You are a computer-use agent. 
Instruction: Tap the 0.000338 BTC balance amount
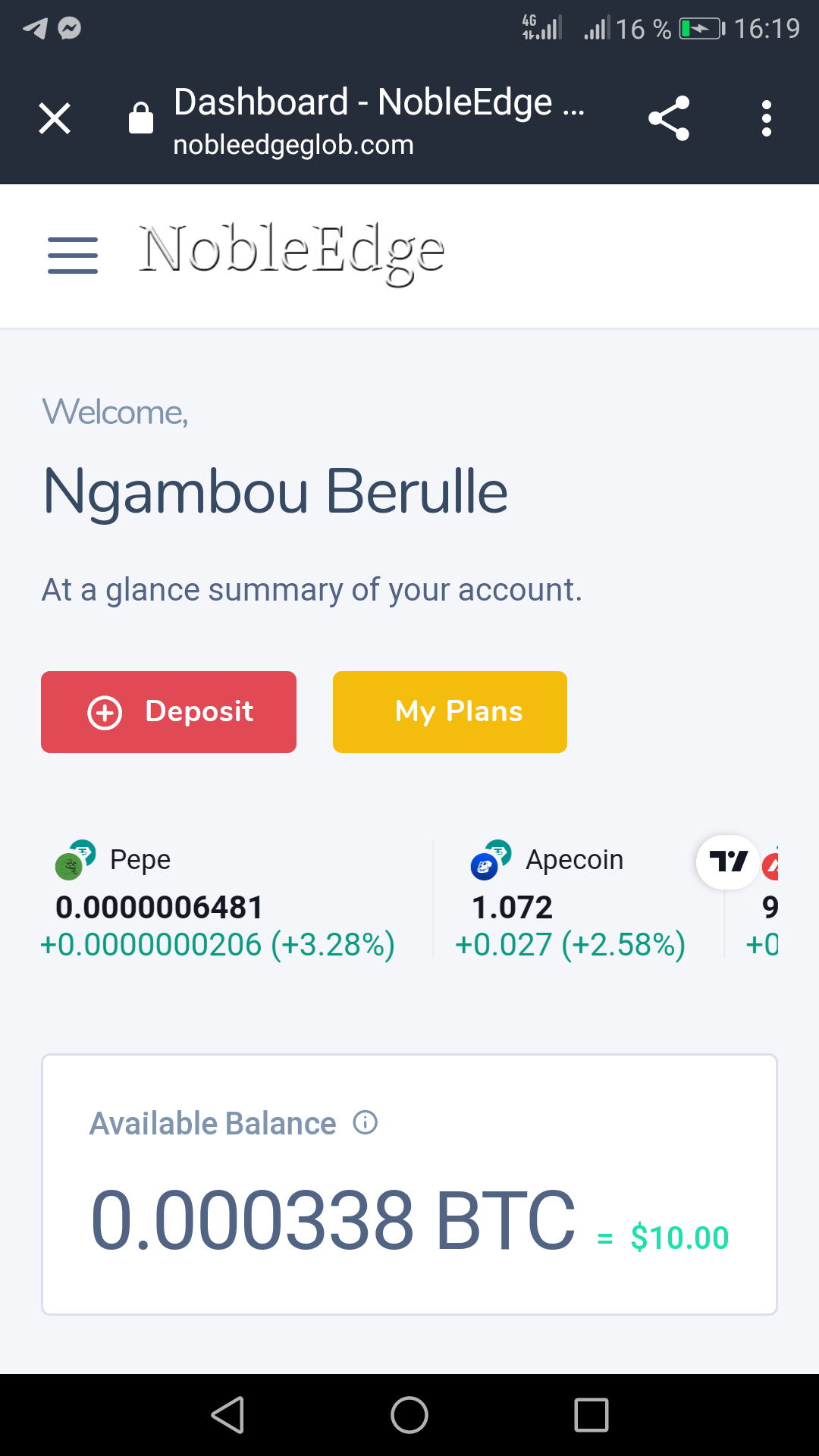click(x=333, y=1220)
